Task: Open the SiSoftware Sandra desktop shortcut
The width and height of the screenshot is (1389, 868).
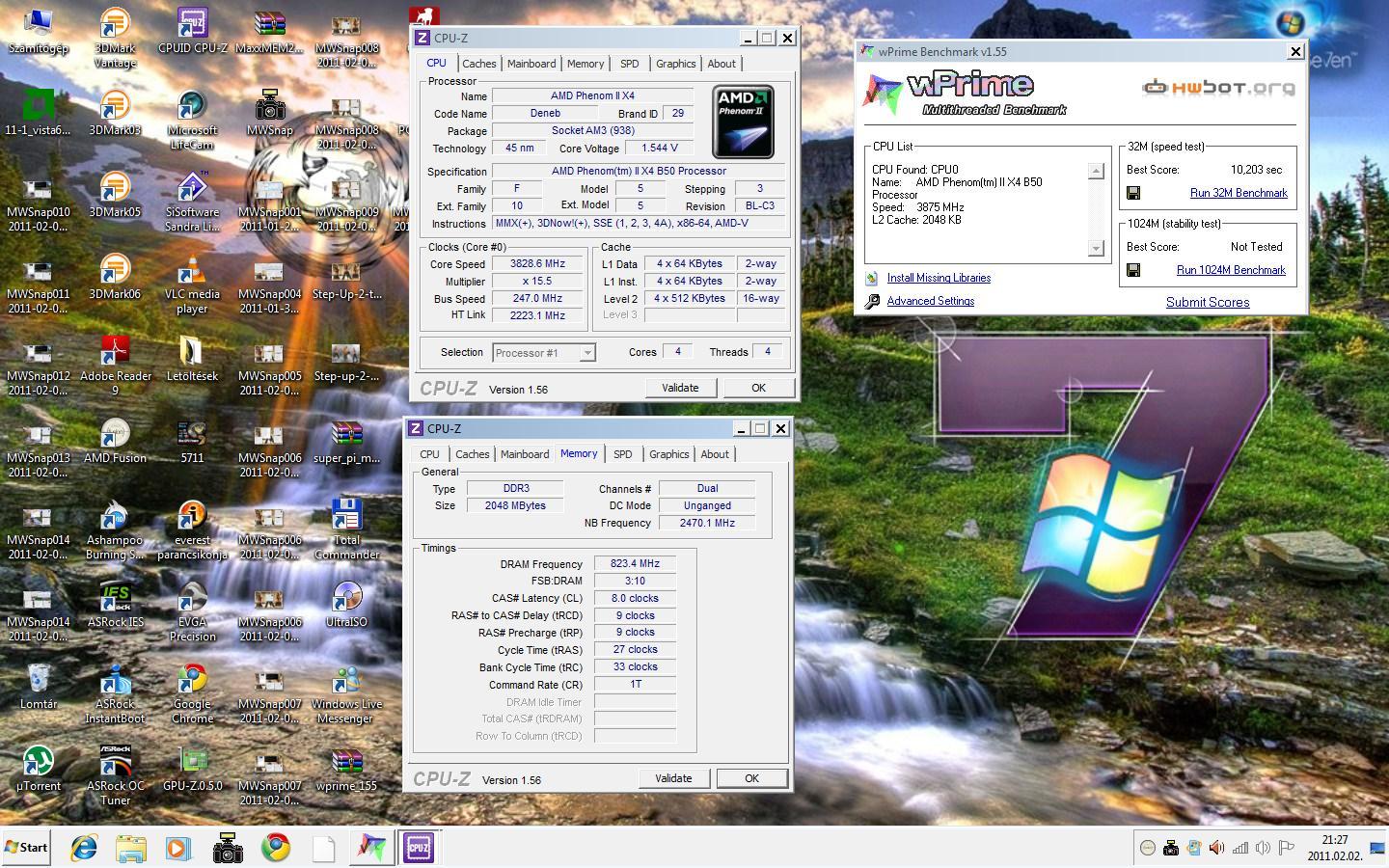Action: tap(192, 201)
